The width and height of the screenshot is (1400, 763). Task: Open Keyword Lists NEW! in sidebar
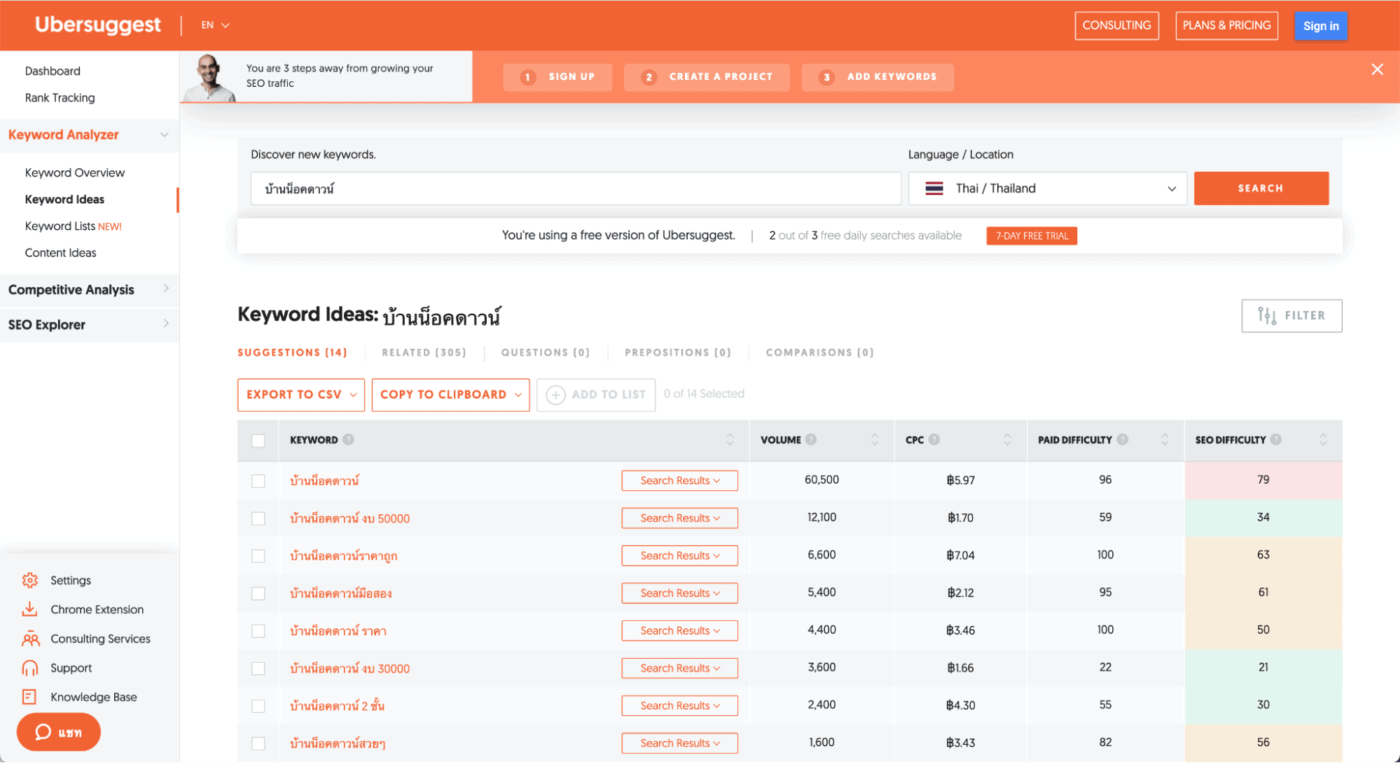(x=73, y=227)
